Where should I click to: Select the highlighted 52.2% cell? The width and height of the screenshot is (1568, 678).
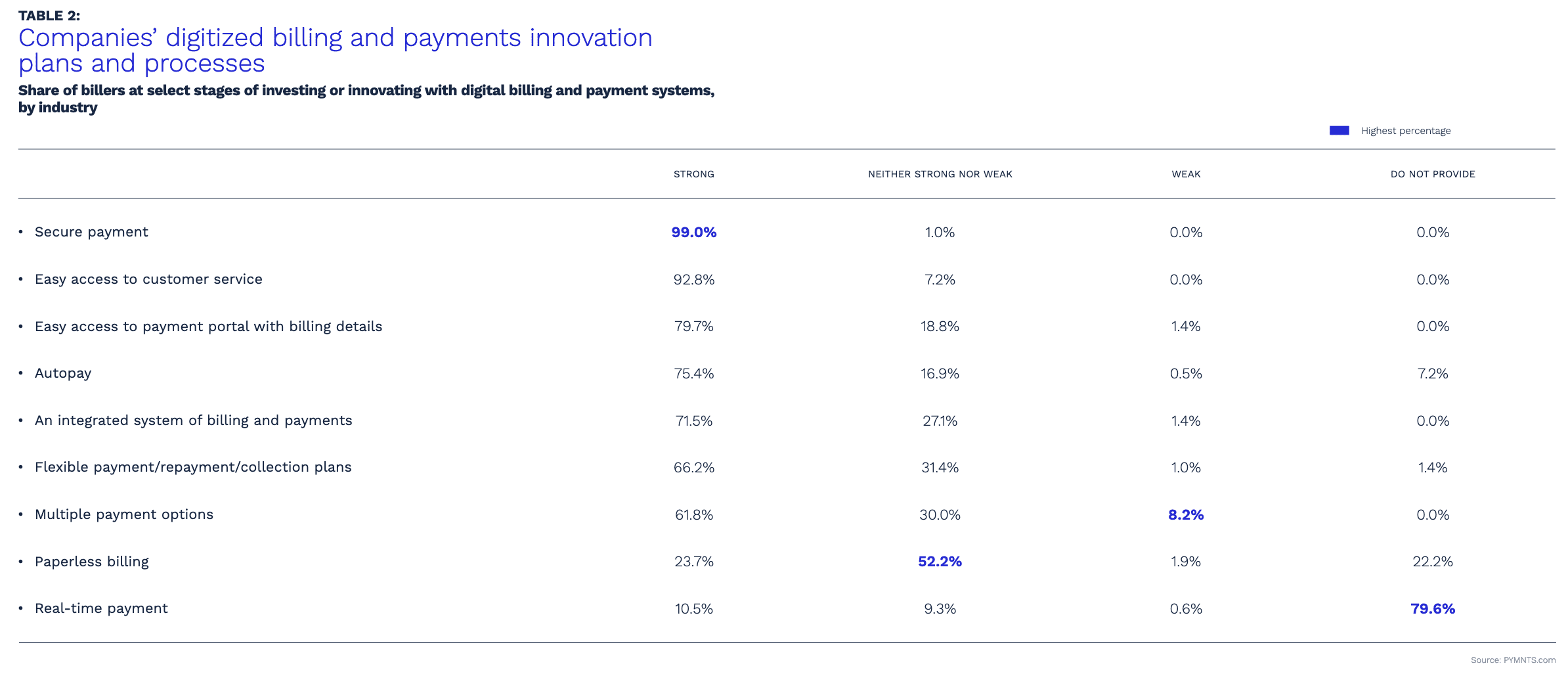pyautogui.click(x=940, y=562)
